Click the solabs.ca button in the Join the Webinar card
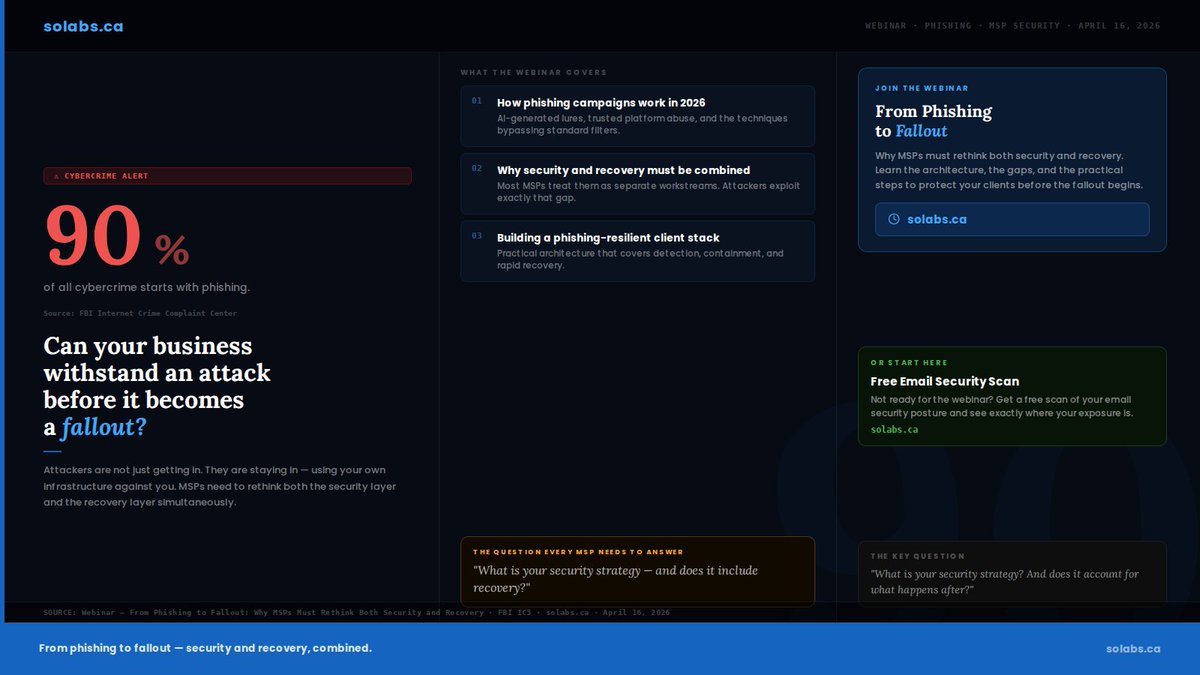 [x=1013, y=219]
